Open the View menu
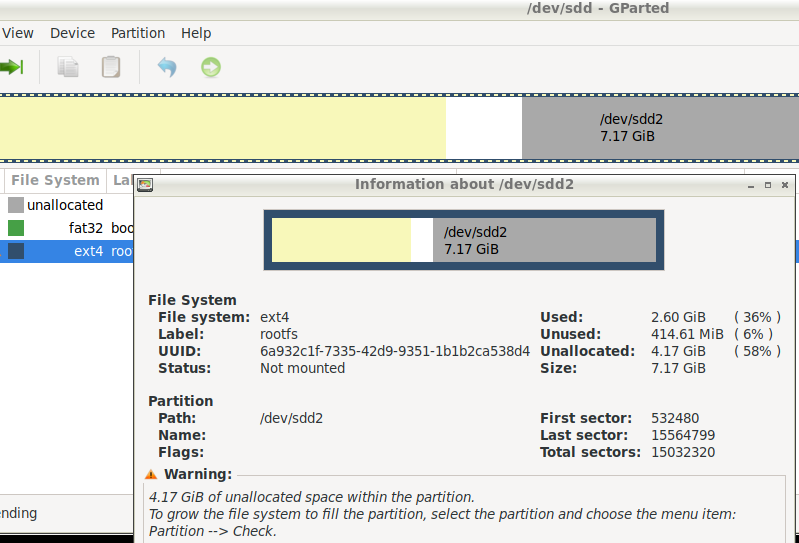The height and width of the screenshot is (543, 799). (x=17, y=33)
